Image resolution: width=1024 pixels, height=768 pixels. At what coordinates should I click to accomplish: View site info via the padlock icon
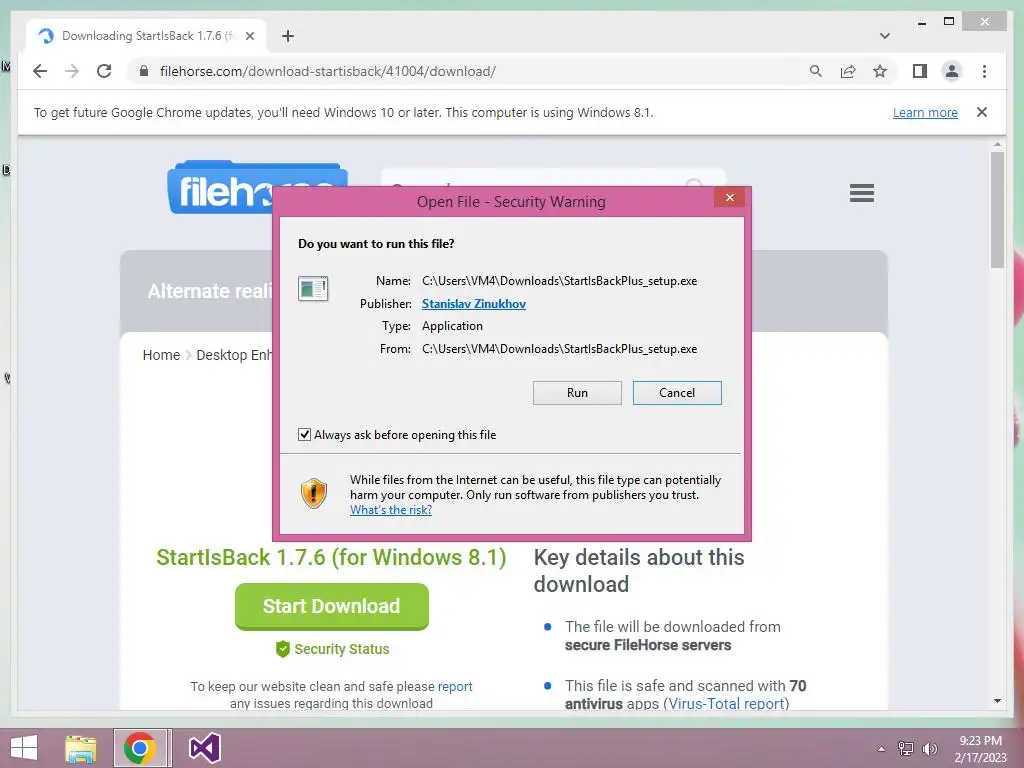[x=144, y=71]
